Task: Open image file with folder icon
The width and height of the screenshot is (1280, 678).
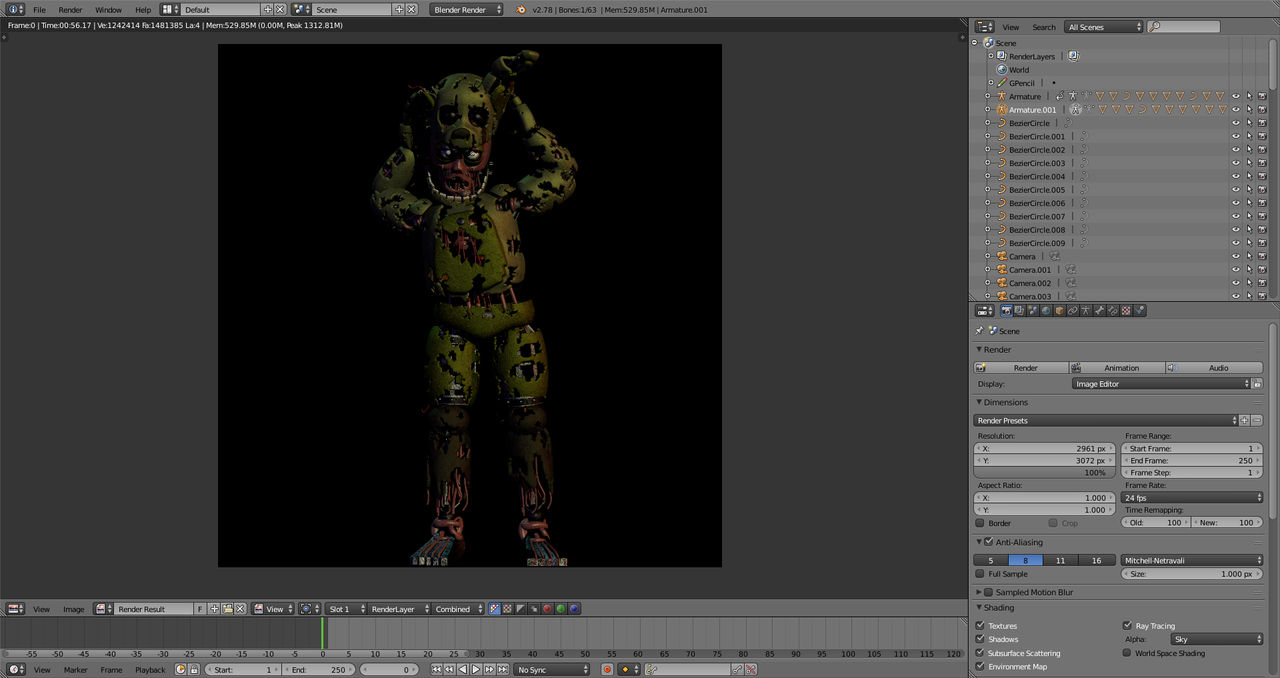Action: (227, 609)
